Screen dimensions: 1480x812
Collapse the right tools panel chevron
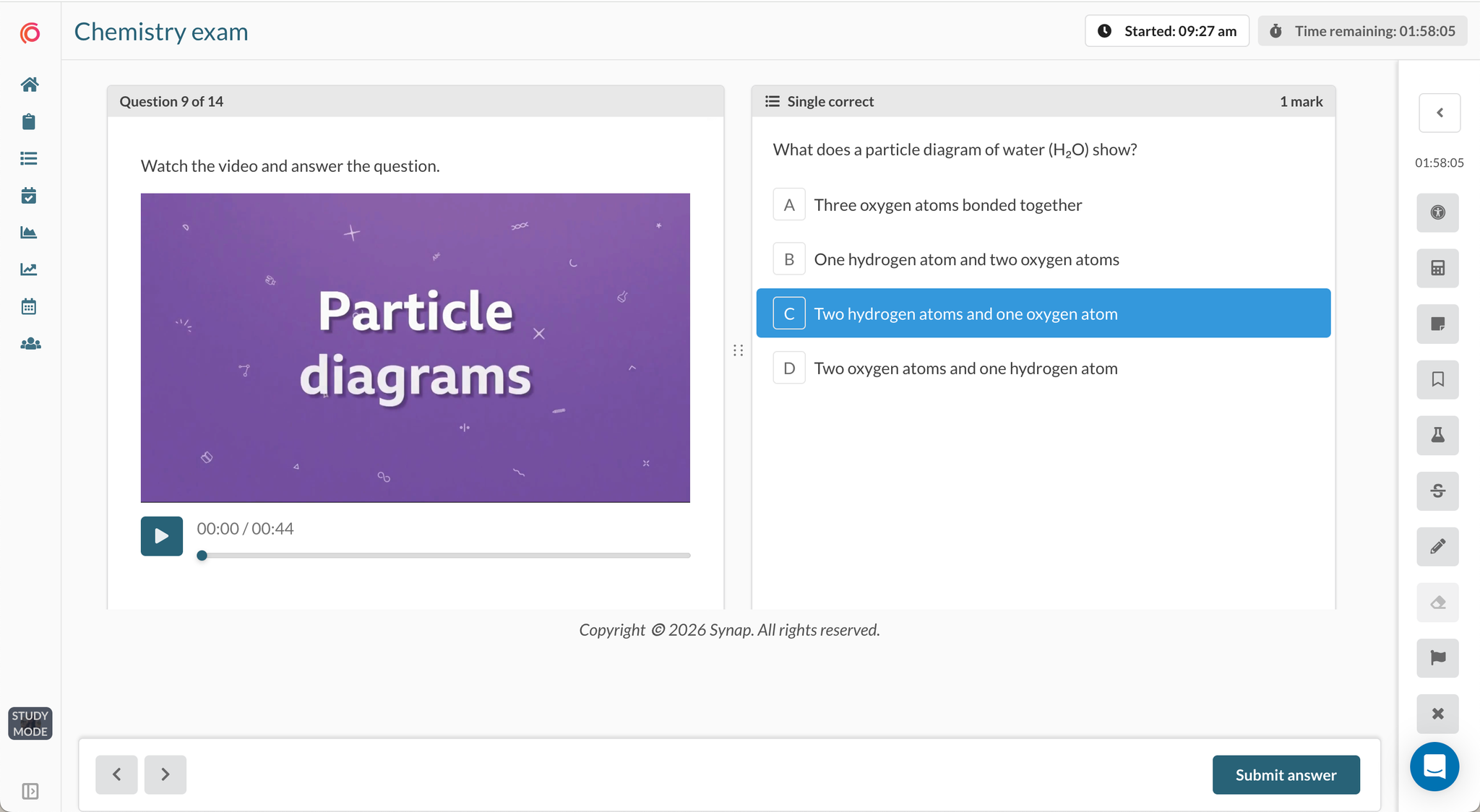(x=1440, y=113)
